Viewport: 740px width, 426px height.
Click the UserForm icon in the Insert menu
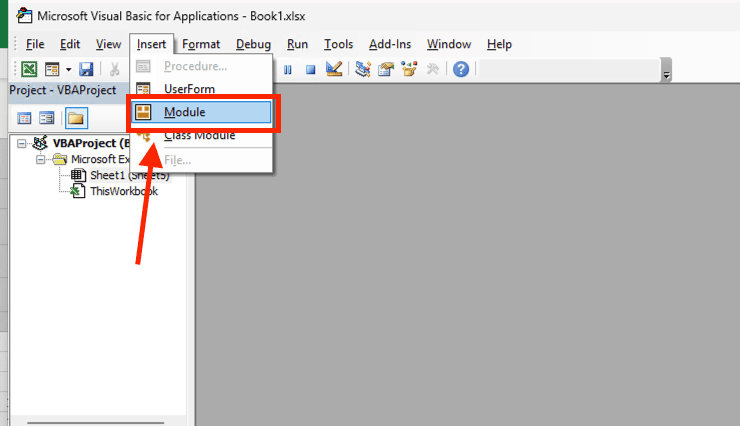(143, 89)
